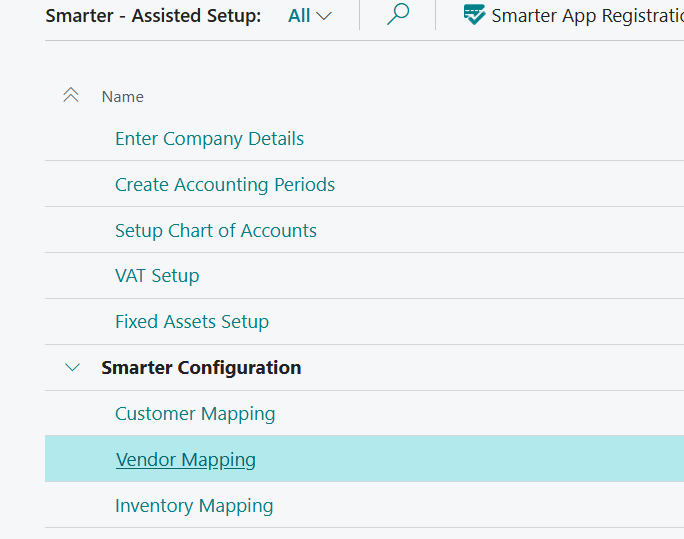This screenshot has width=684, height=539.
Task: Click the Name column header
Action: pos(123,97)
